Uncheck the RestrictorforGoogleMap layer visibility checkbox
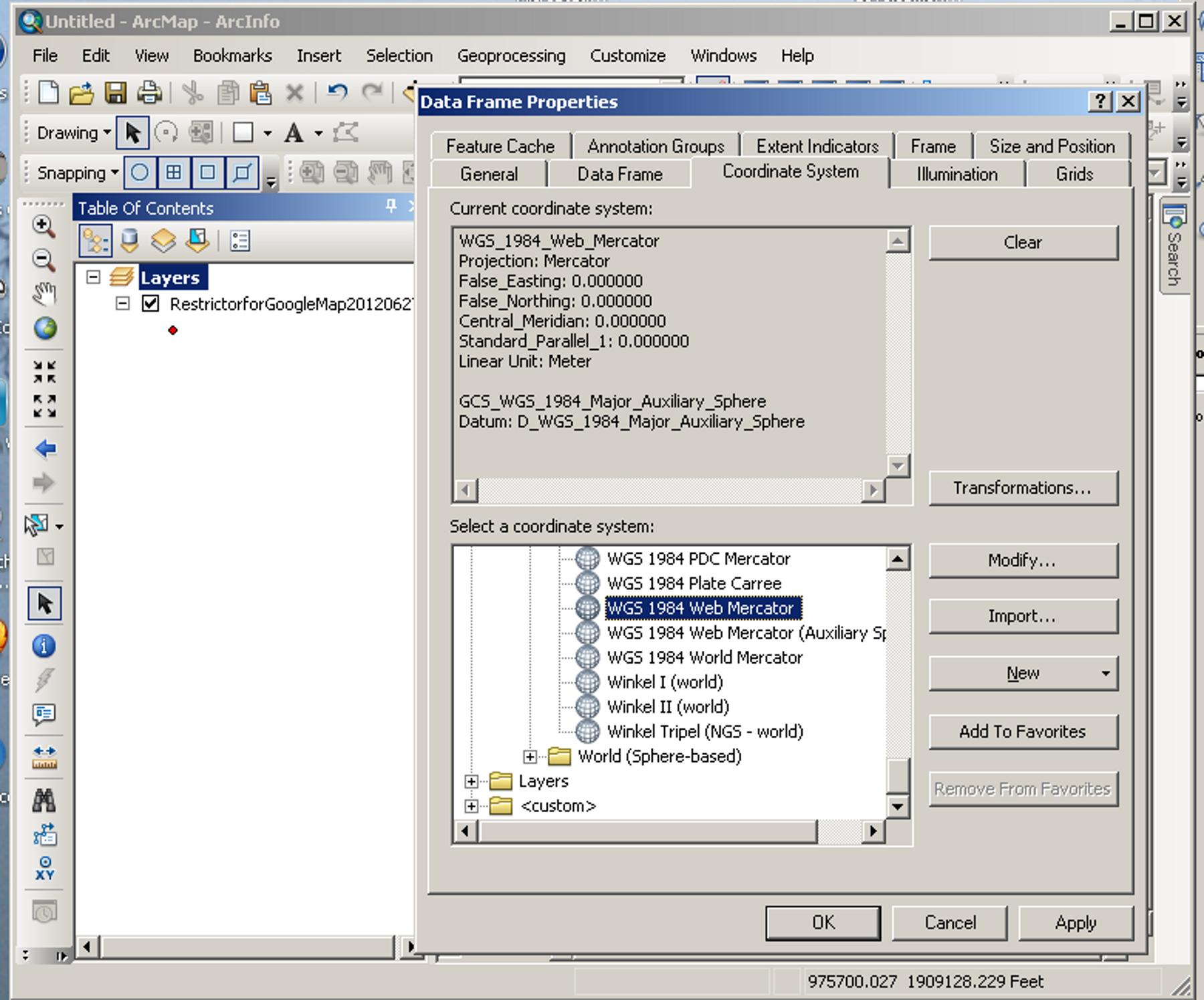The image size is (1204, 1000). pyautogui.click(x=150, y=304)
